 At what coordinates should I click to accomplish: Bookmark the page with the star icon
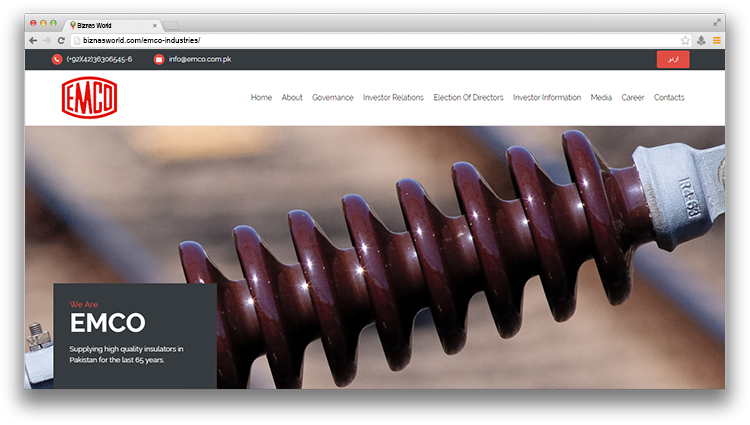pos(685,40)
